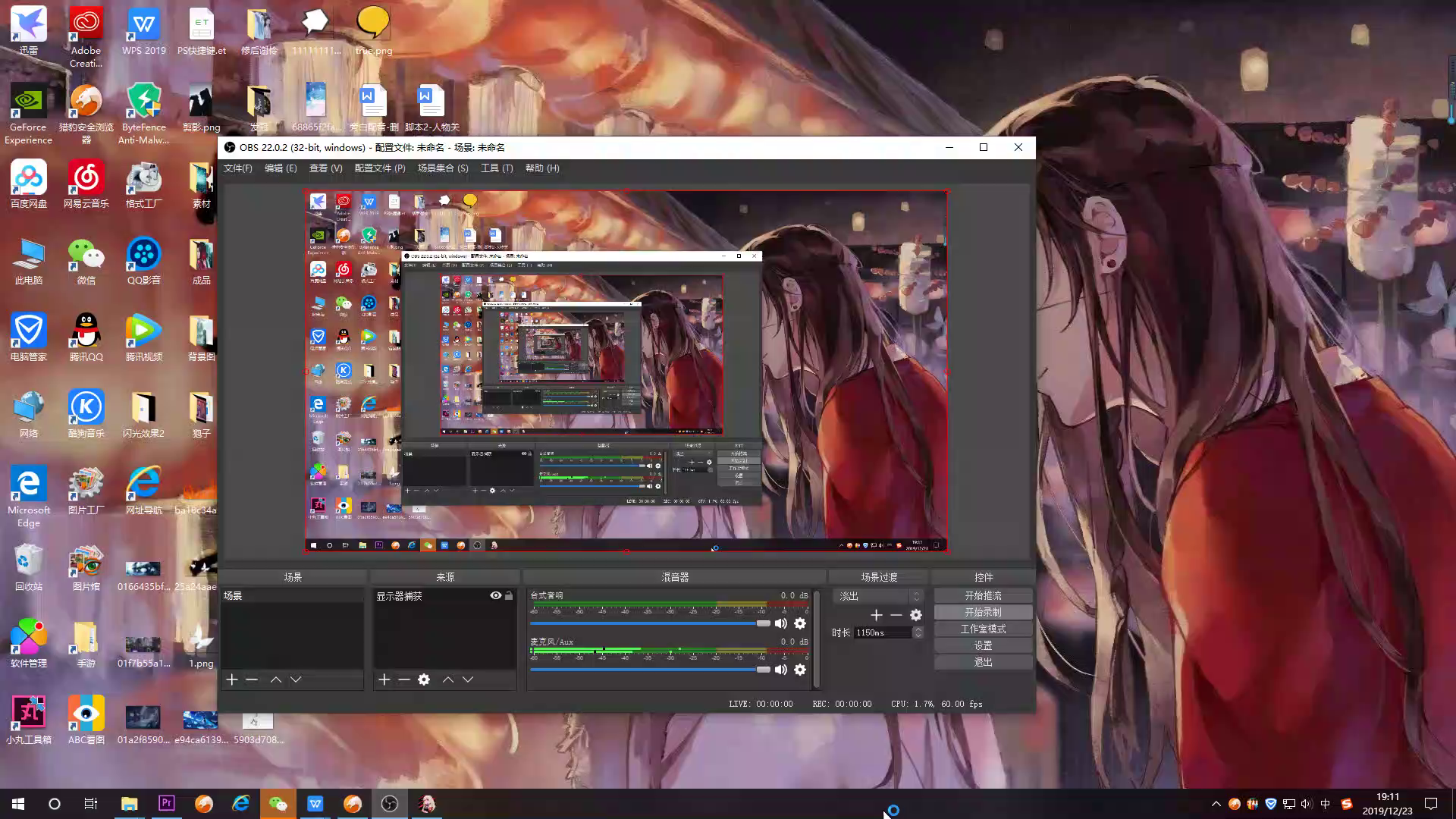
Task: Click add scene (+) in 场景 panel
Action: click(x=232, y=680)
